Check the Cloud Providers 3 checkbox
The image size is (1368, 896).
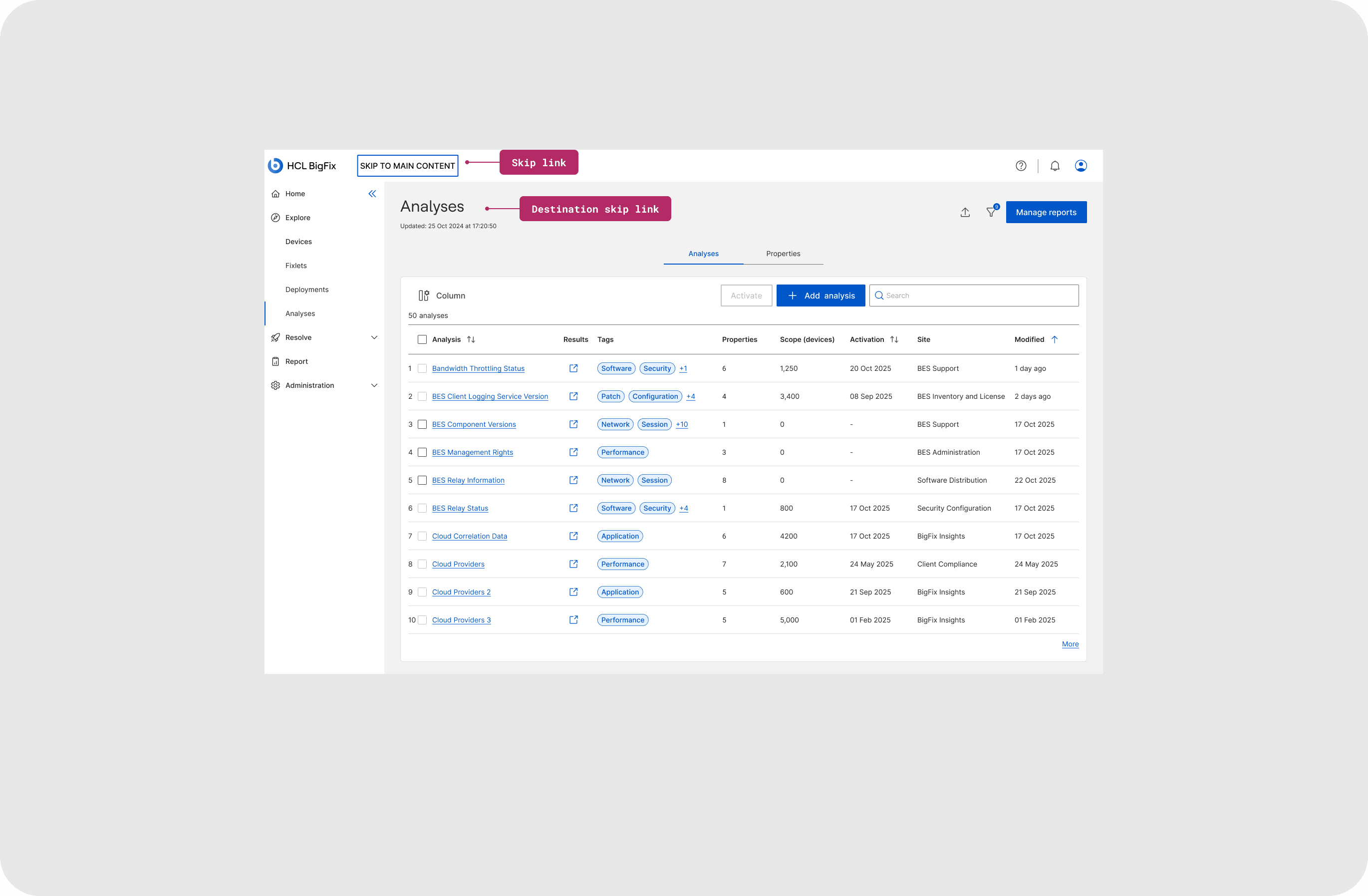coord(422,619)
